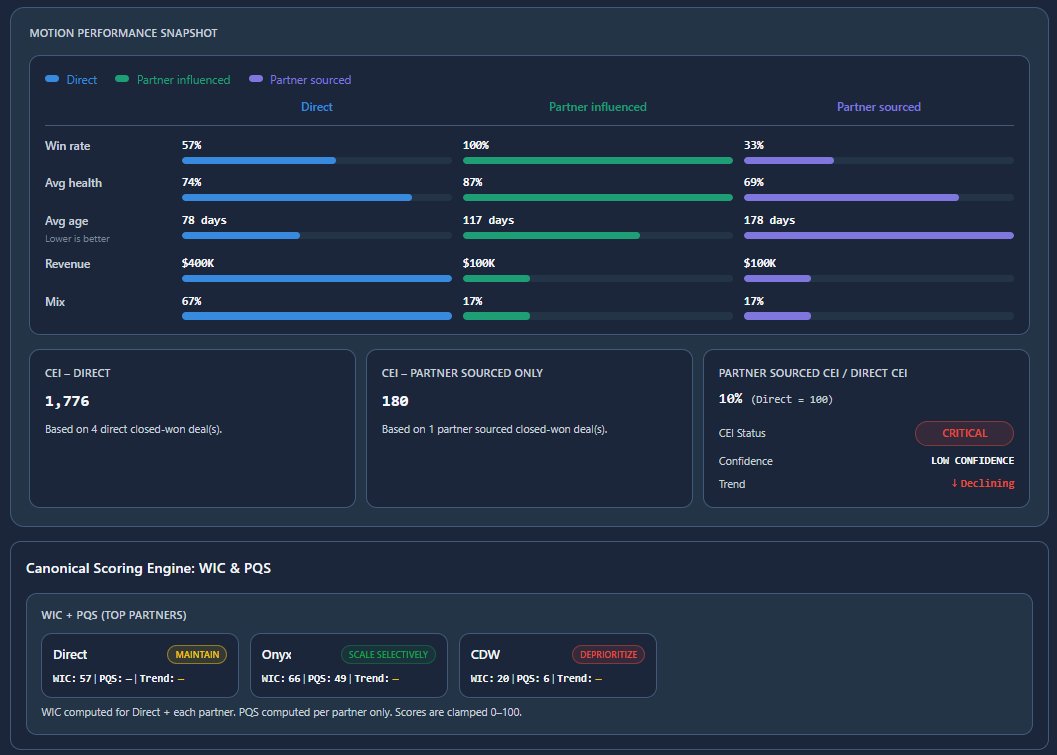Toggle the Partner influenced legend entry
This screenshot has height=755, width=1057.
click(x=172, y=80)
